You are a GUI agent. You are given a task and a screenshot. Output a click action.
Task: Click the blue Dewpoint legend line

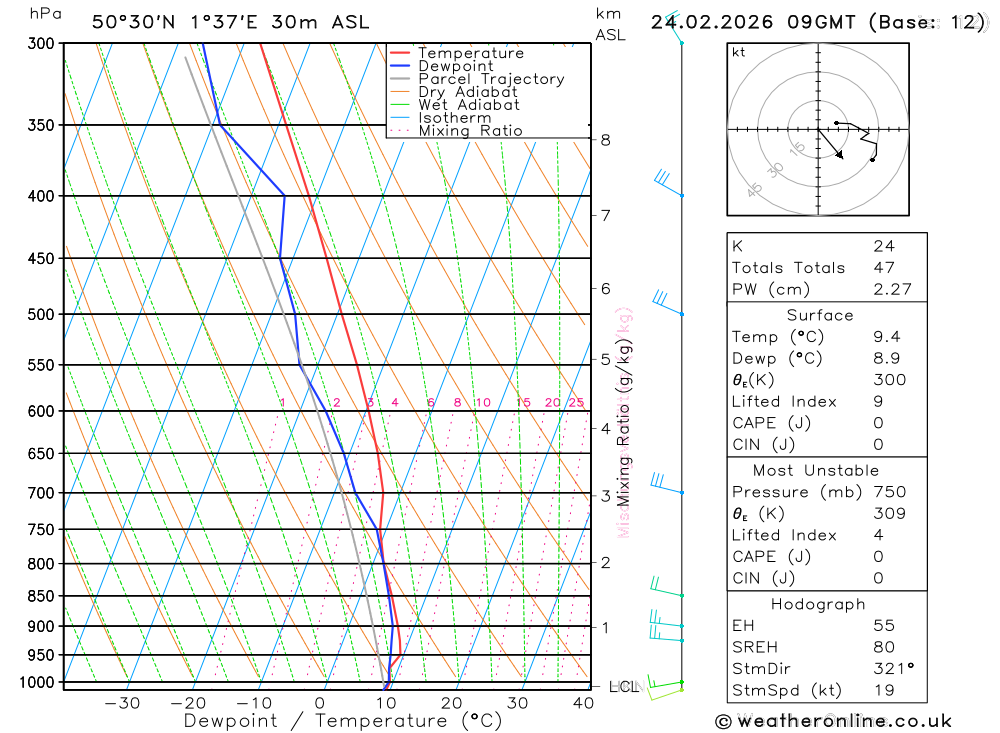pos(400,66)
